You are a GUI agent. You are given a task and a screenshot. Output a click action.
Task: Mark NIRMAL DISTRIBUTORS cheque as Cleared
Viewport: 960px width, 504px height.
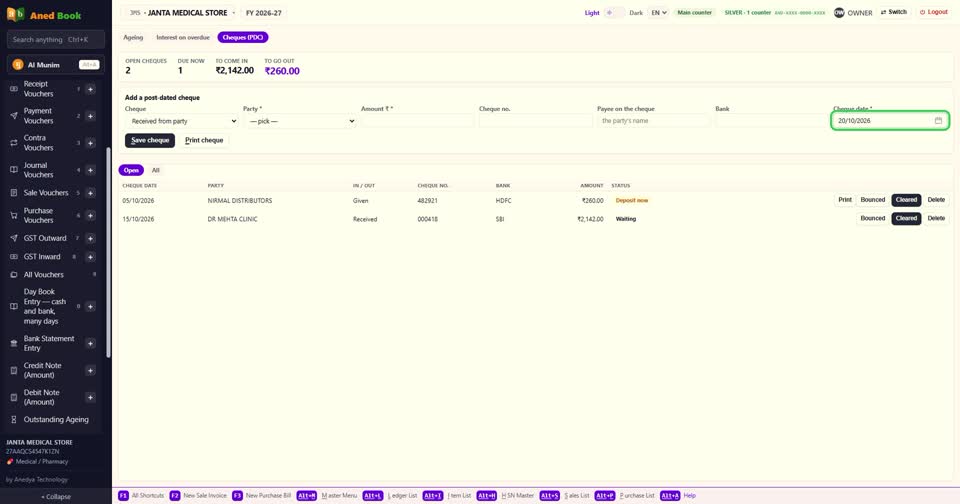pyautogui.click(x=906, y=200)
